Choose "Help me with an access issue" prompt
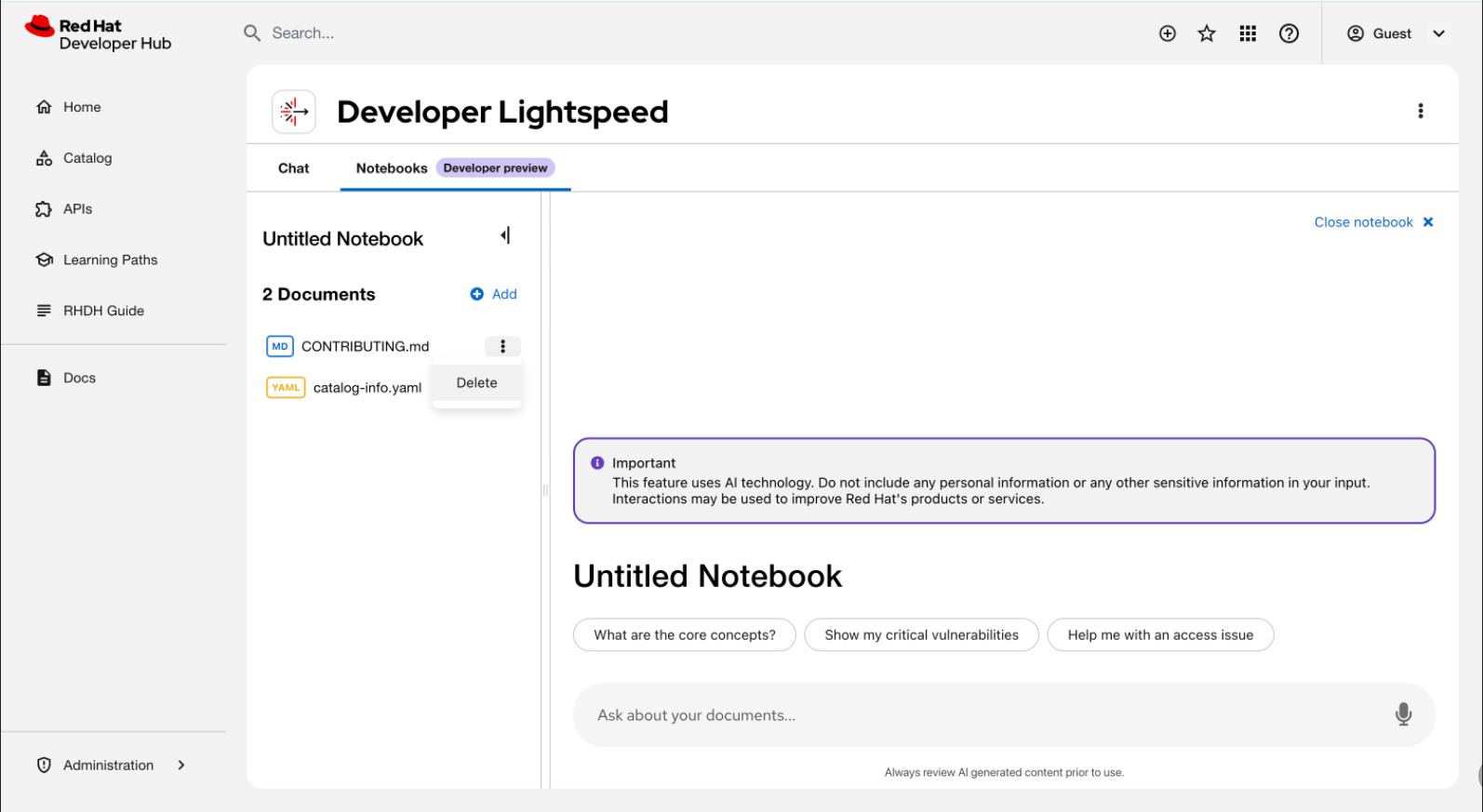 (1160, 635)
